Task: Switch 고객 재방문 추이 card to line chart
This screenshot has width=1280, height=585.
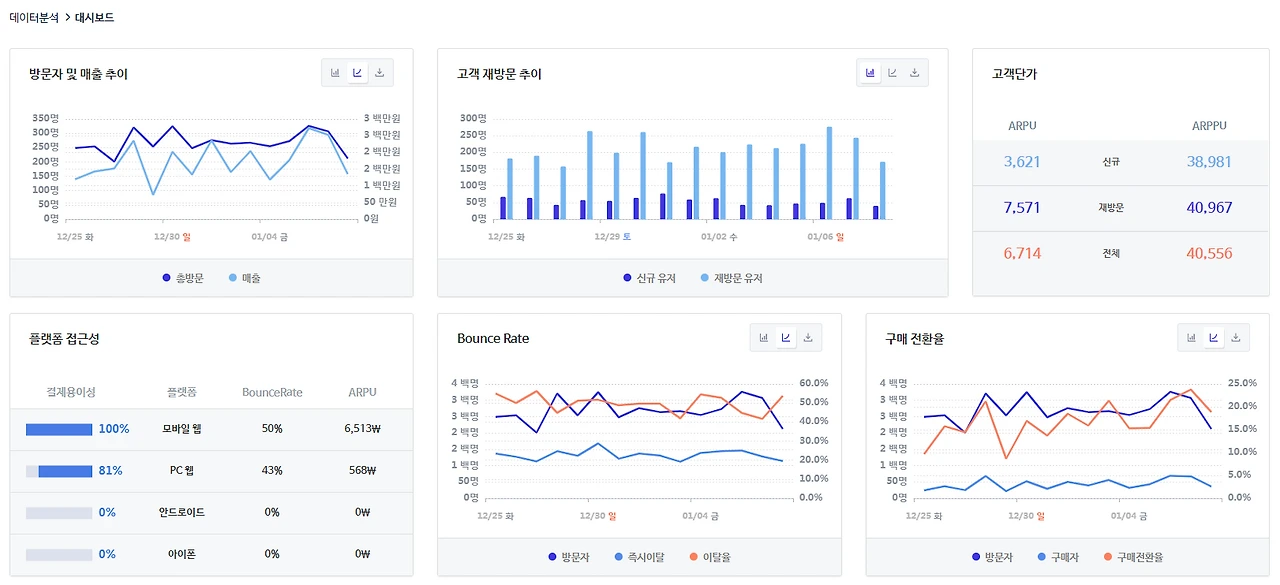Action: (x=892, y=73)
